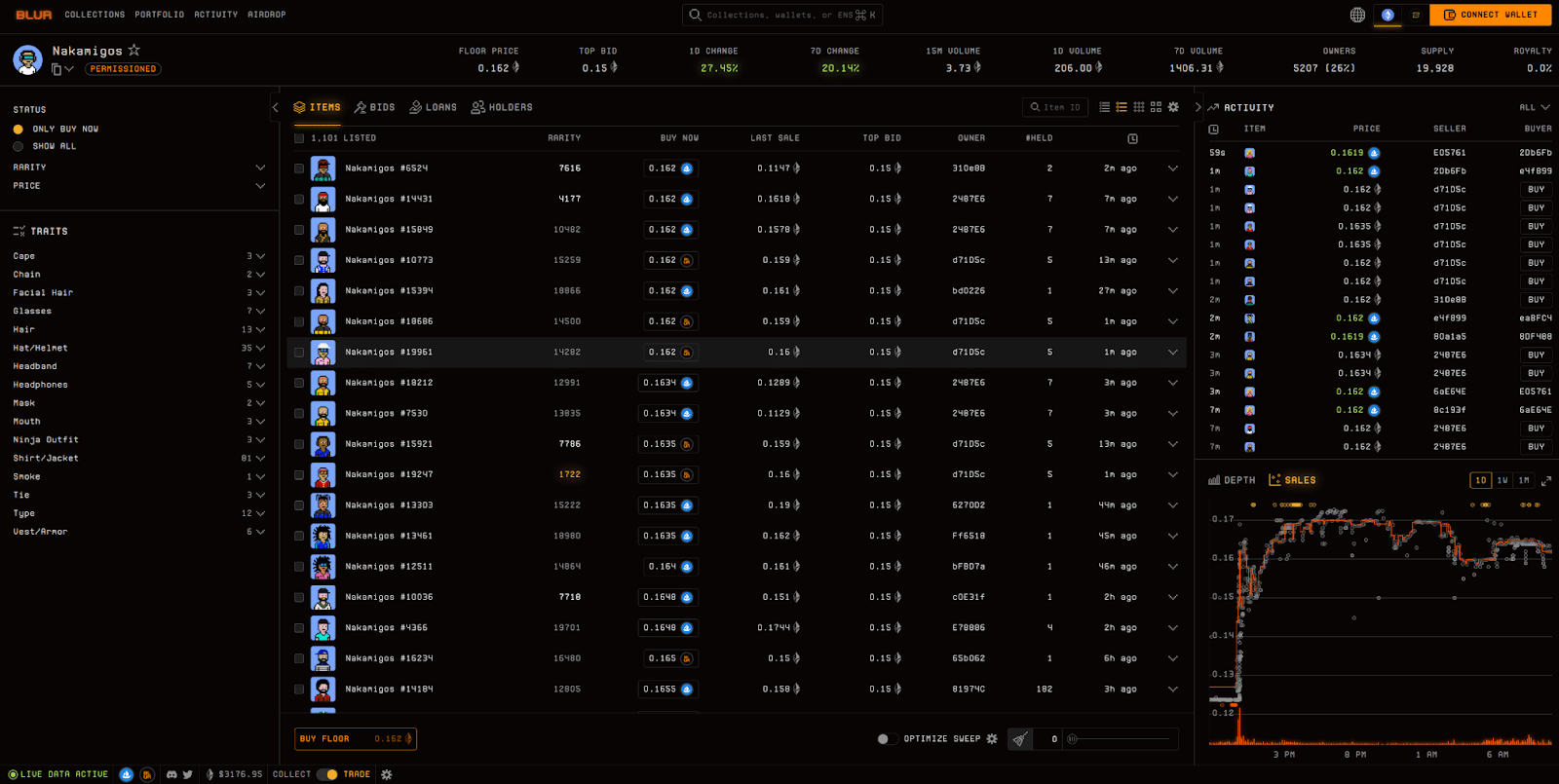
Task: Open the status bar settings gear
Action: [x=386, y=774]
